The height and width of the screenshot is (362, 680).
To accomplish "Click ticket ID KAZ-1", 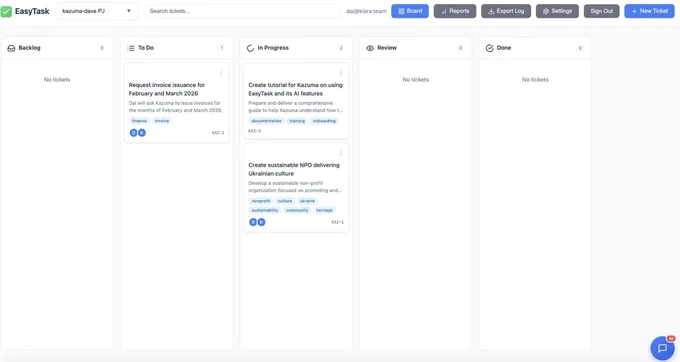I will coord(337,222).
